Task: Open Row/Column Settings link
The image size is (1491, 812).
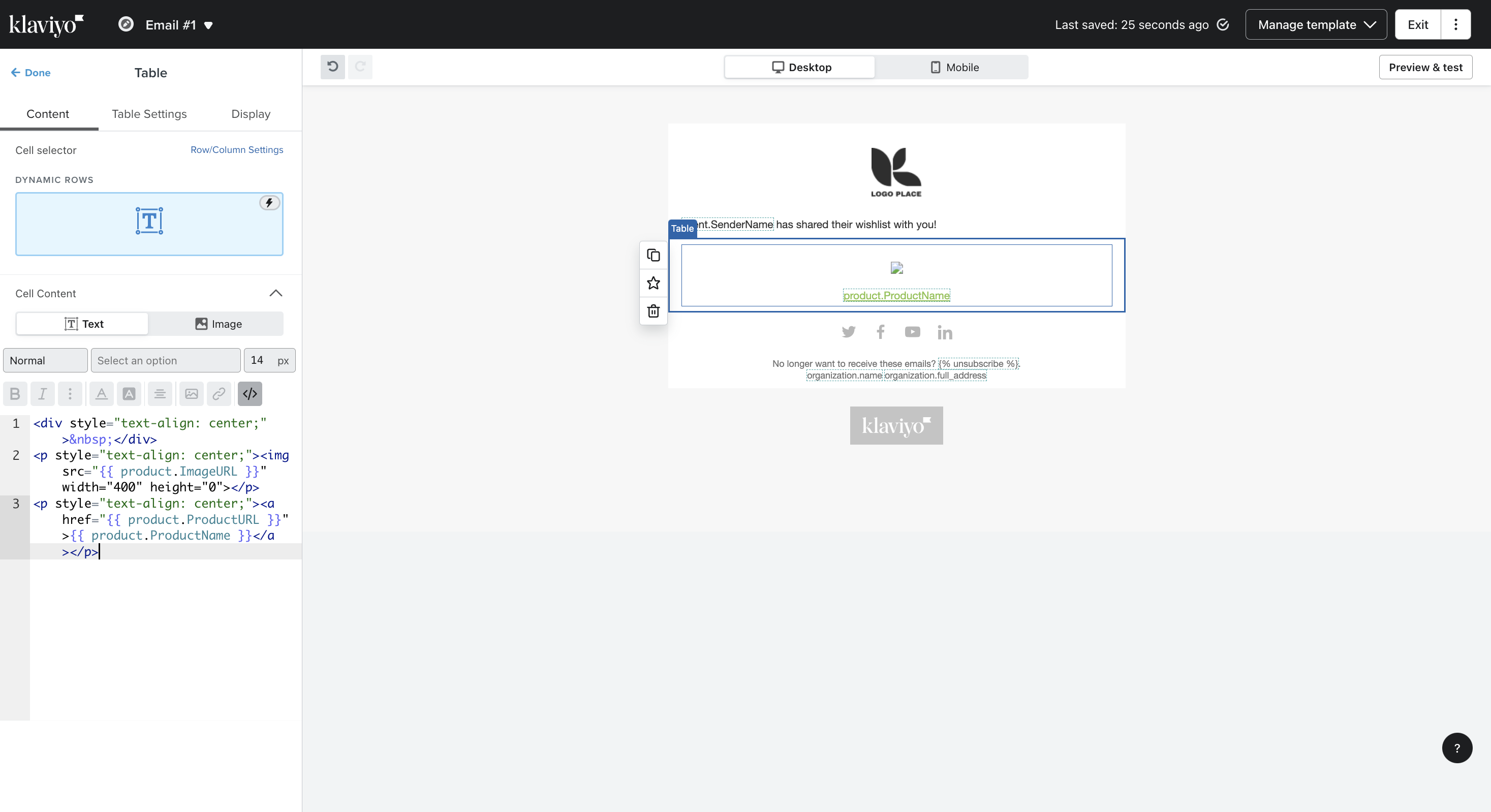Action: click(x=237, y=150)
